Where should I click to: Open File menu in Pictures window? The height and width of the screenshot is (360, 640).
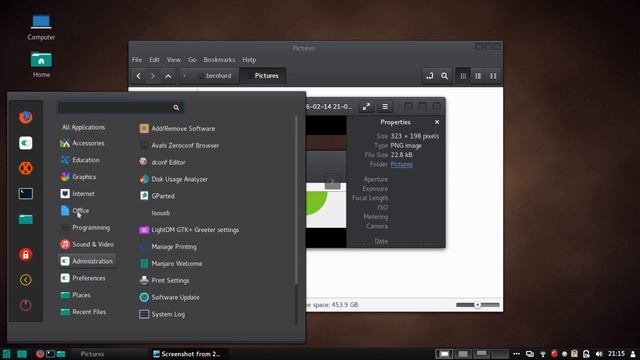[137, 60]
